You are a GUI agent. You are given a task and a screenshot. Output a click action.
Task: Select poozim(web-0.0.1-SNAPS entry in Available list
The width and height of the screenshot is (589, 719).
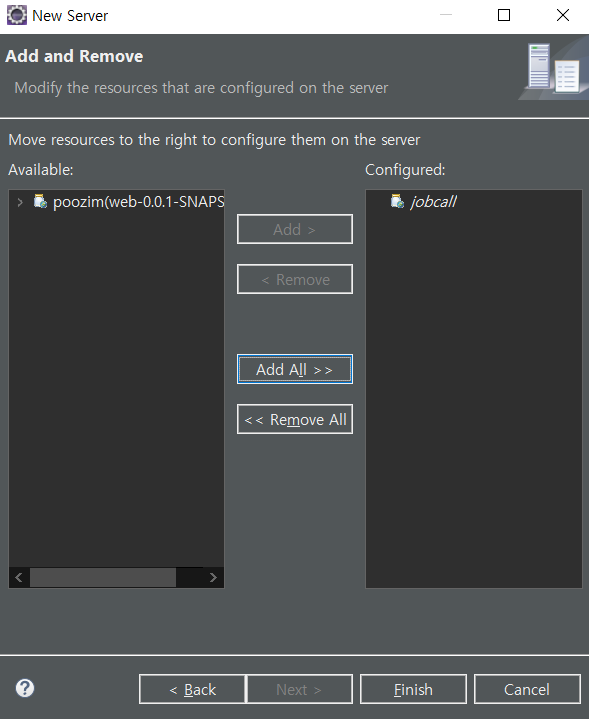click(139, 202)
